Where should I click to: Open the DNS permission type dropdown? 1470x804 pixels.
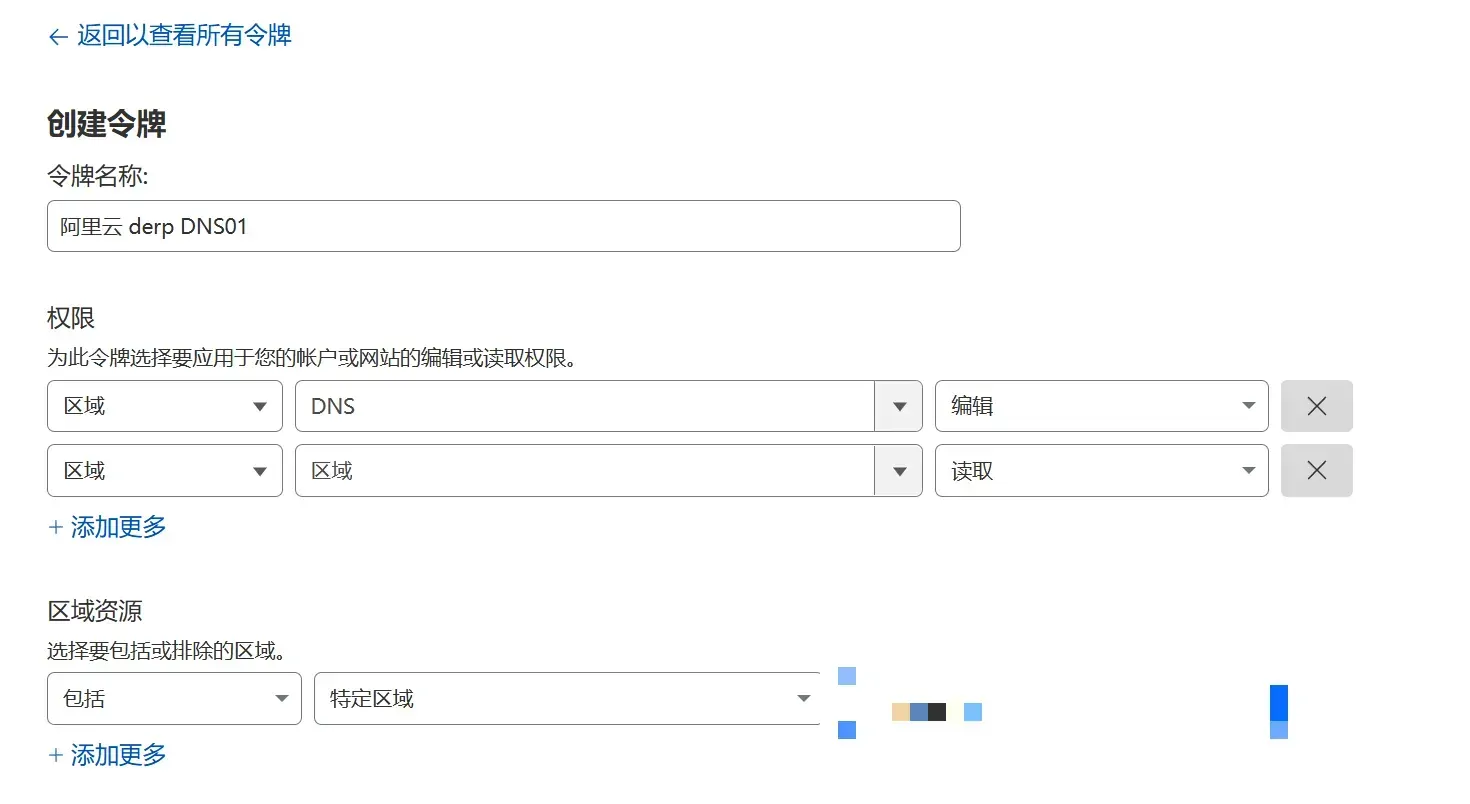click(x=608, y=406)
